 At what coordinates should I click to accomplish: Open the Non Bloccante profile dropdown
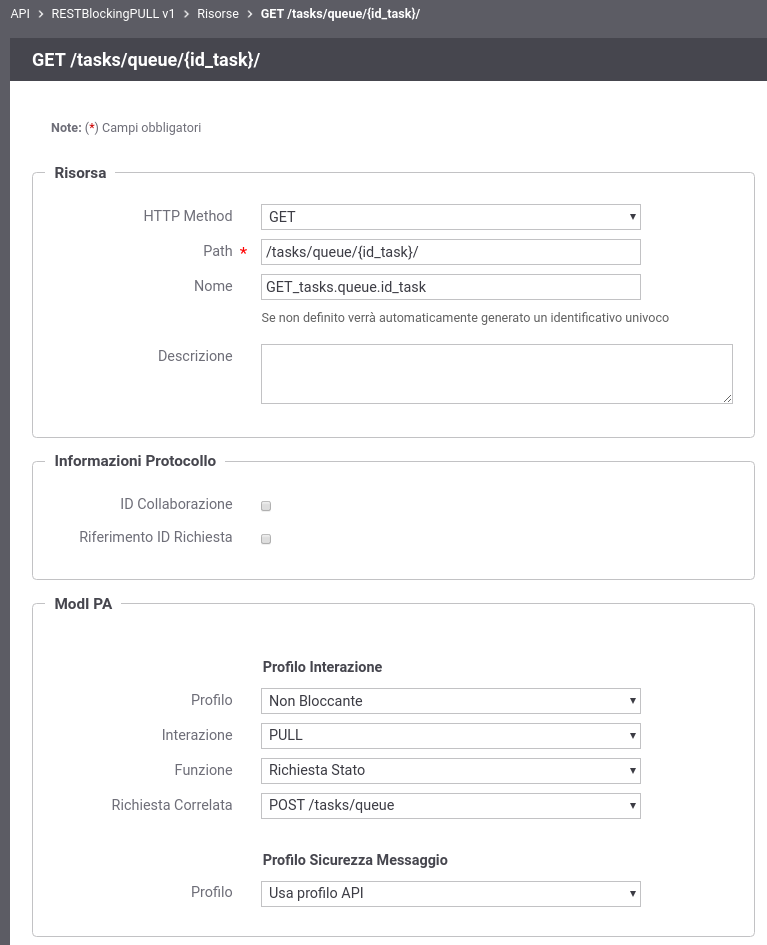click(x=451, y=701)
